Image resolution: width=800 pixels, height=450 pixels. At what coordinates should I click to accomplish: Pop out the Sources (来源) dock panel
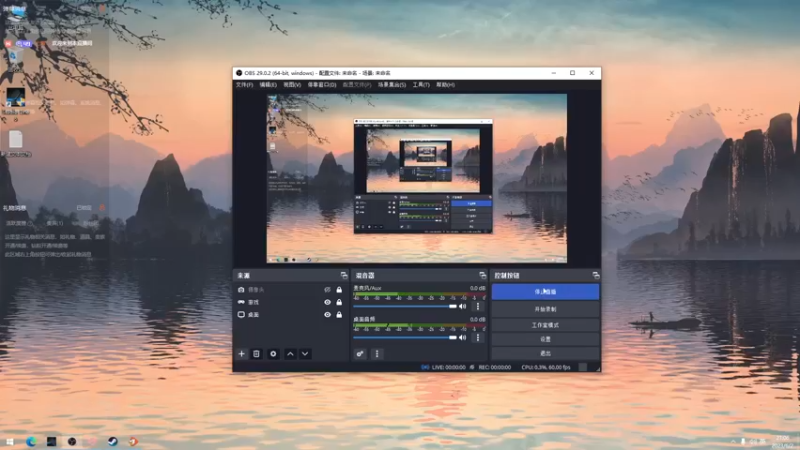coord(344,276)
